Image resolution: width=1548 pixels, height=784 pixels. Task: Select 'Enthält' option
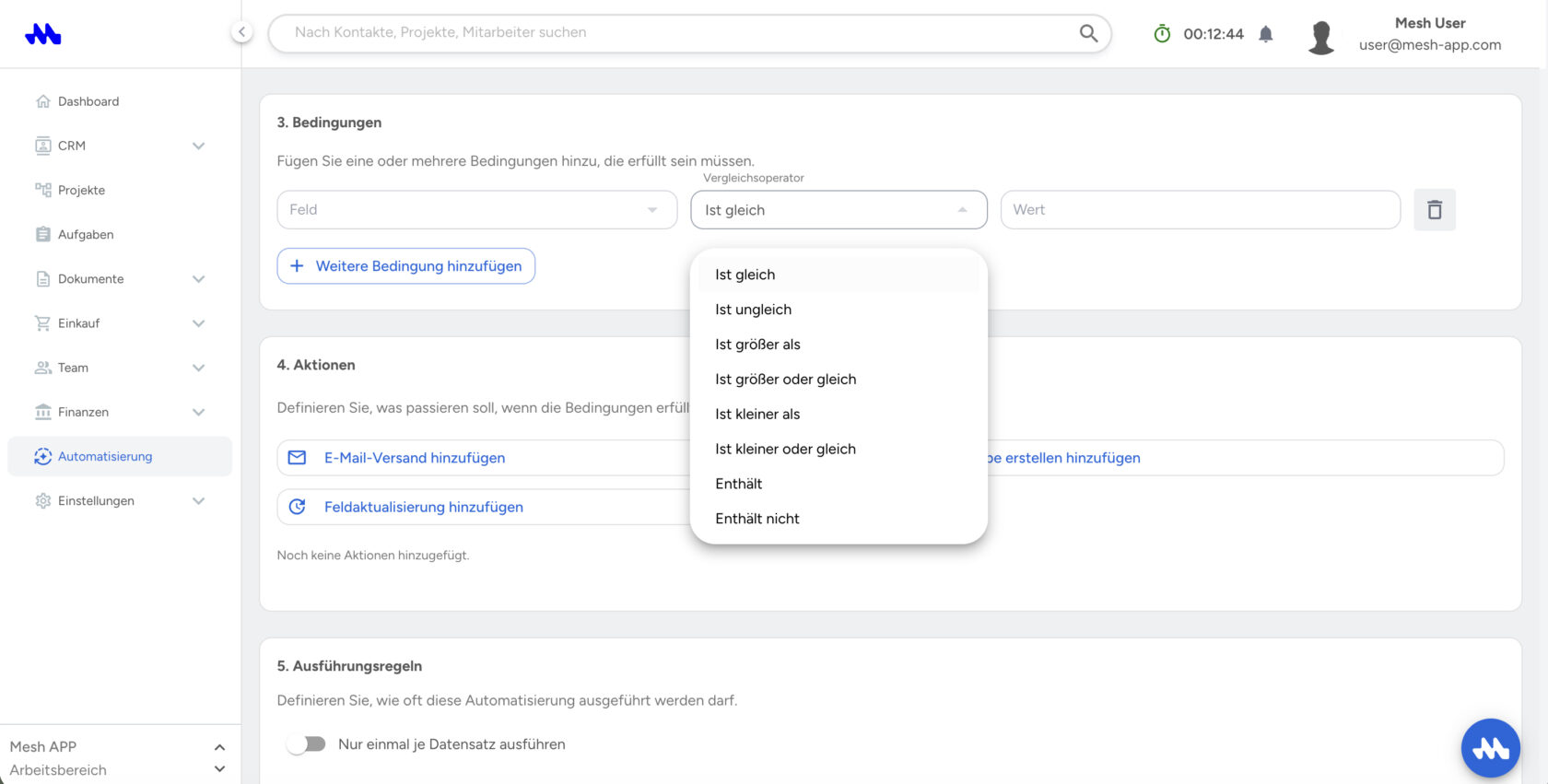click(x=838, y=485)
